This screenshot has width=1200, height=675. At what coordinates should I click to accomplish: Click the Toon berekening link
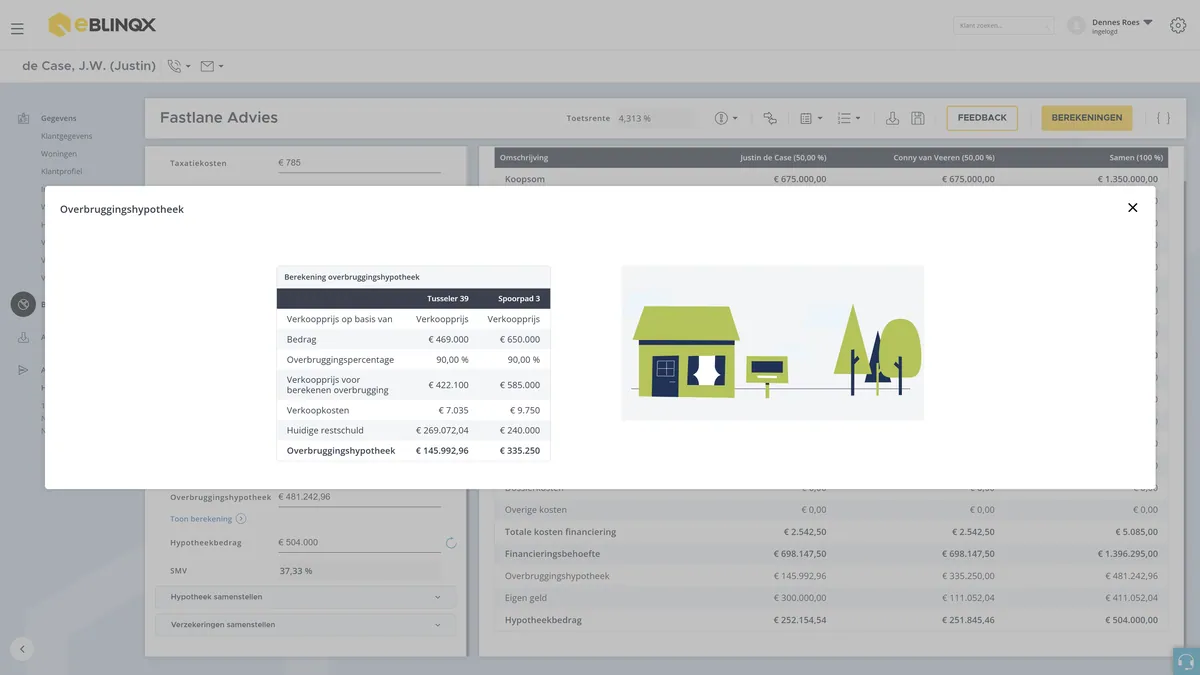(201, 519)
